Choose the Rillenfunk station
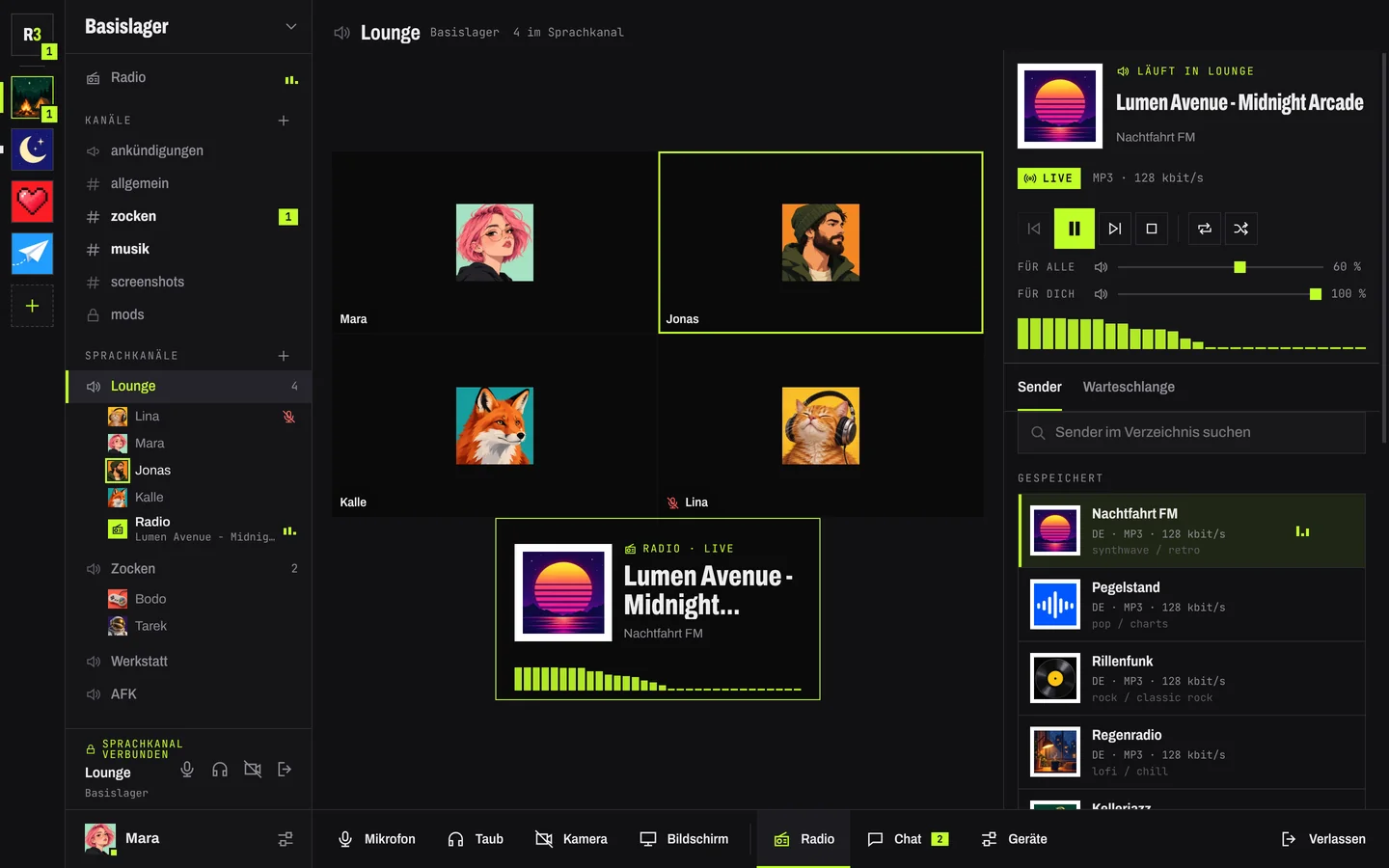The height and width of the screenshot is (868, 1389). point(1192,679)
